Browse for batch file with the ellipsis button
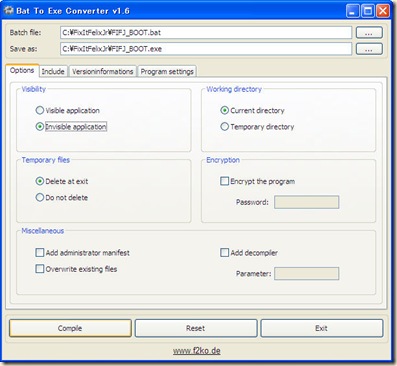The height and width of the screenshot is (366, 397). pyautogui.click(x=369, y=33)
